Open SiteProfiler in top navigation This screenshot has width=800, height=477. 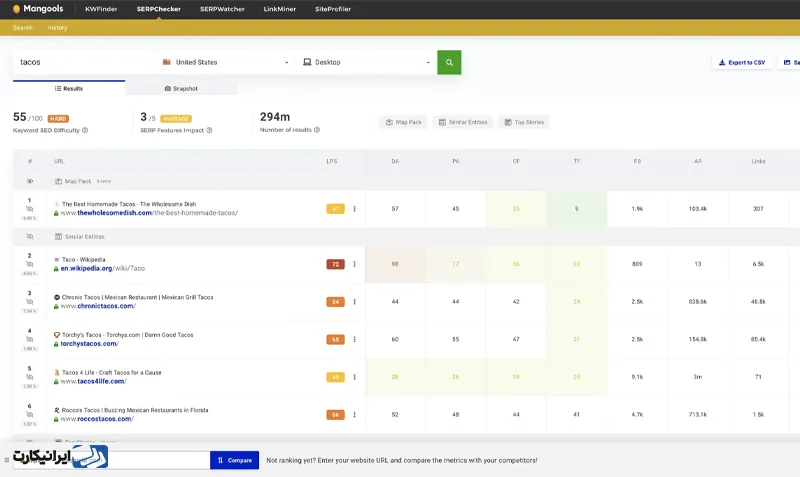(x=333, y=9)
